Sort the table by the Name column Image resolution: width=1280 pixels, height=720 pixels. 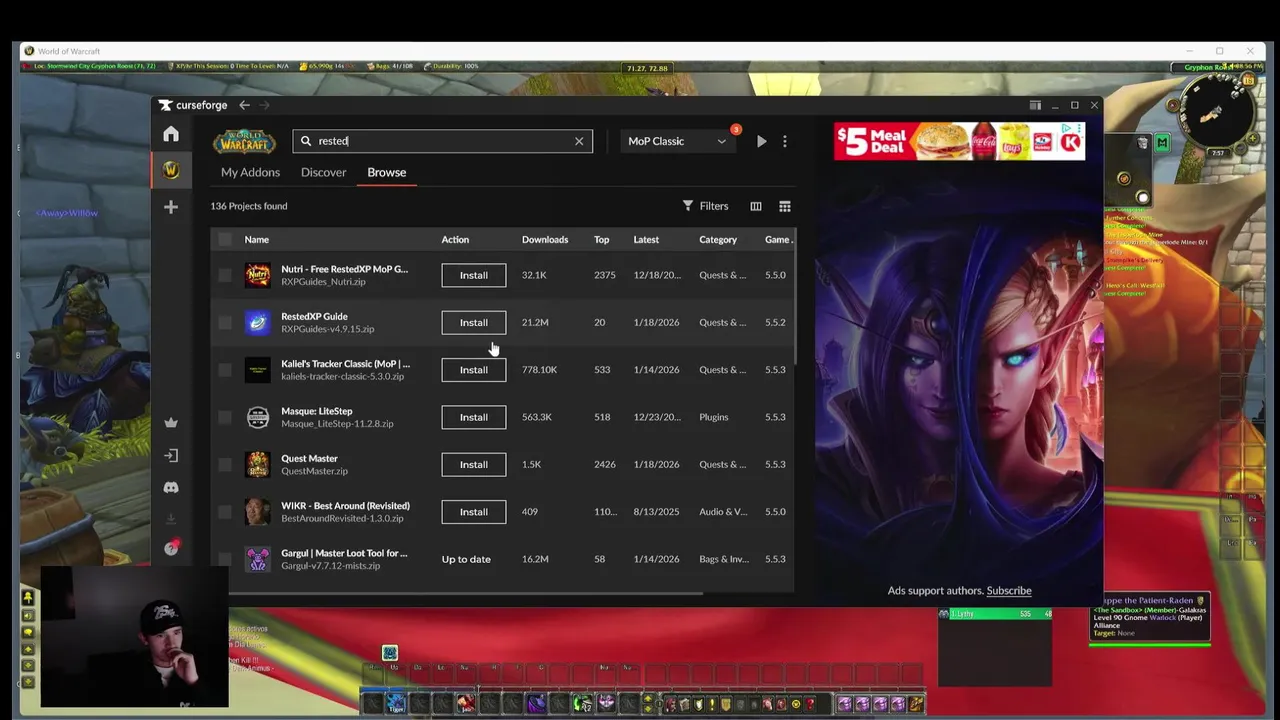point(257,239)
